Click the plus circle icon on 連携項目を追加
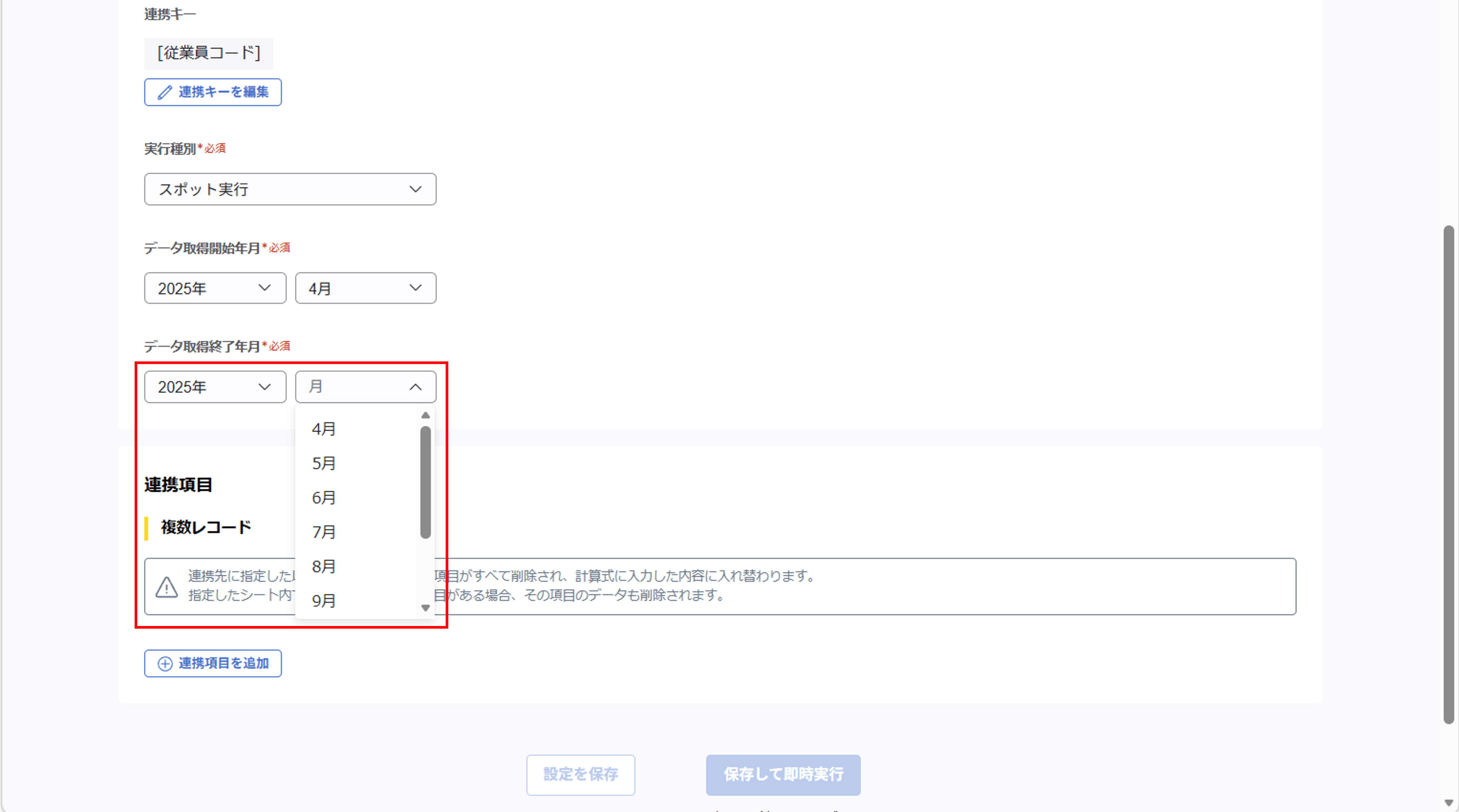1459x812 pixels. (x=165, y=664)
